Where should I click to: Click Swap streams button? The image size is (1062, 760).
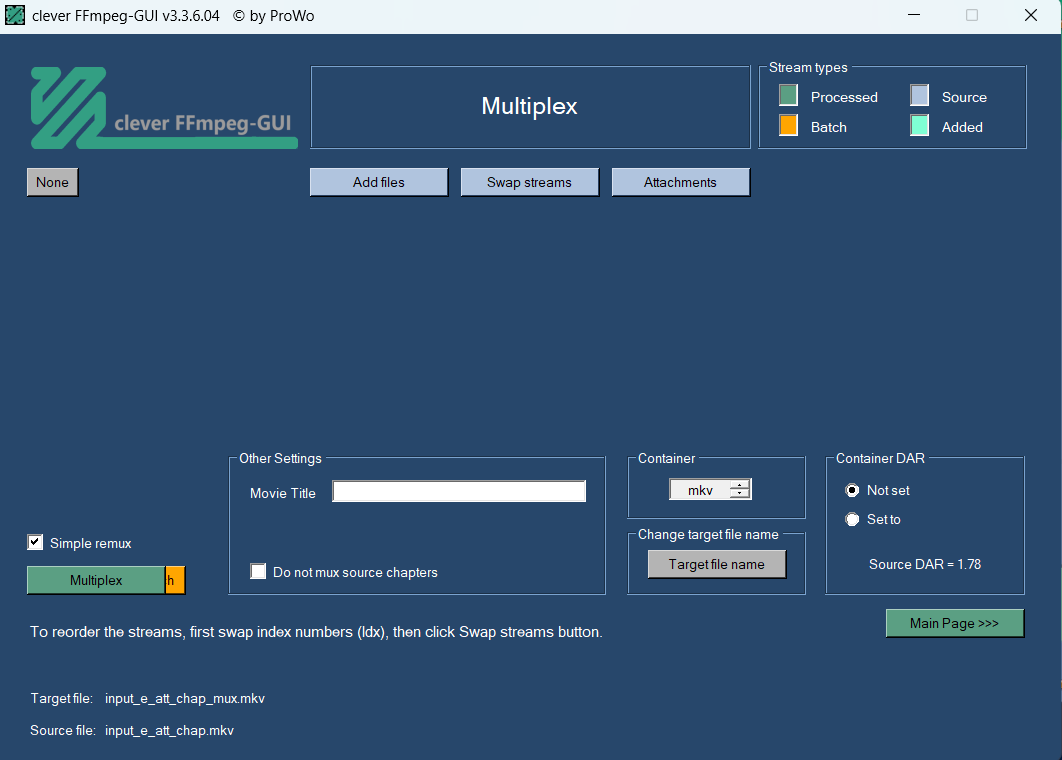(530, 182)
